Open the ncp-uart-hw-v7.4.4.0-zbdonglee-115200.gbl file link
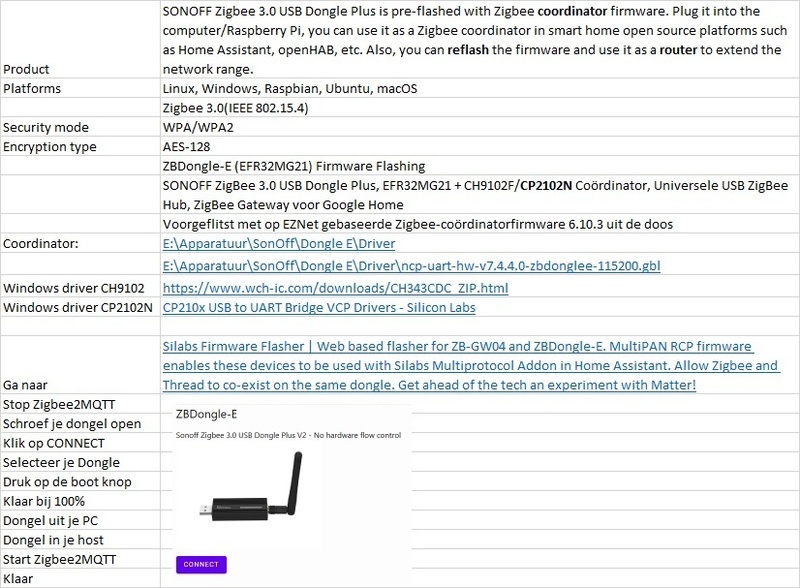The height and width of the screenshot is (588, 800). coord(411,265)
